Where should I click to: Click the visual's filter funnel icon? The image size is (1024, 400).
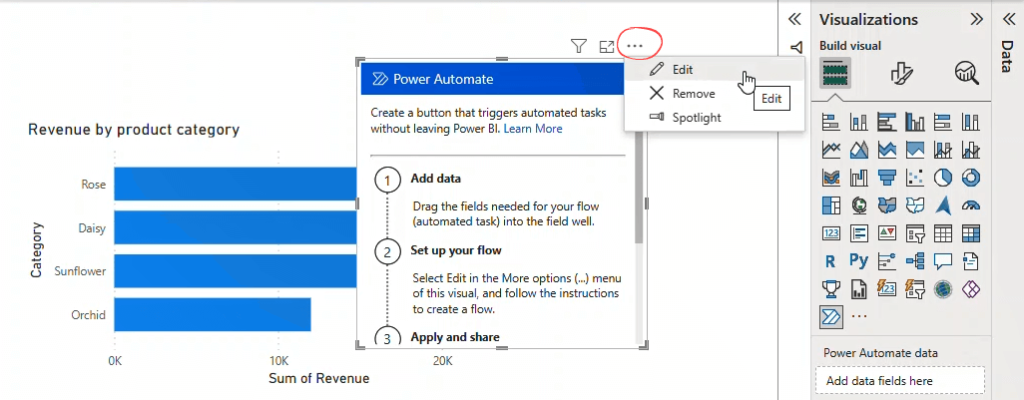pos(579,46)
